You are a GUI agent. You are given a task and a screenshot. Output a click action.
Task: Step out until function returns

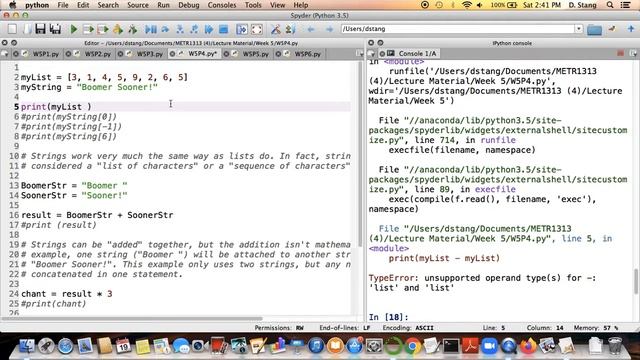[x=194, y=29]
